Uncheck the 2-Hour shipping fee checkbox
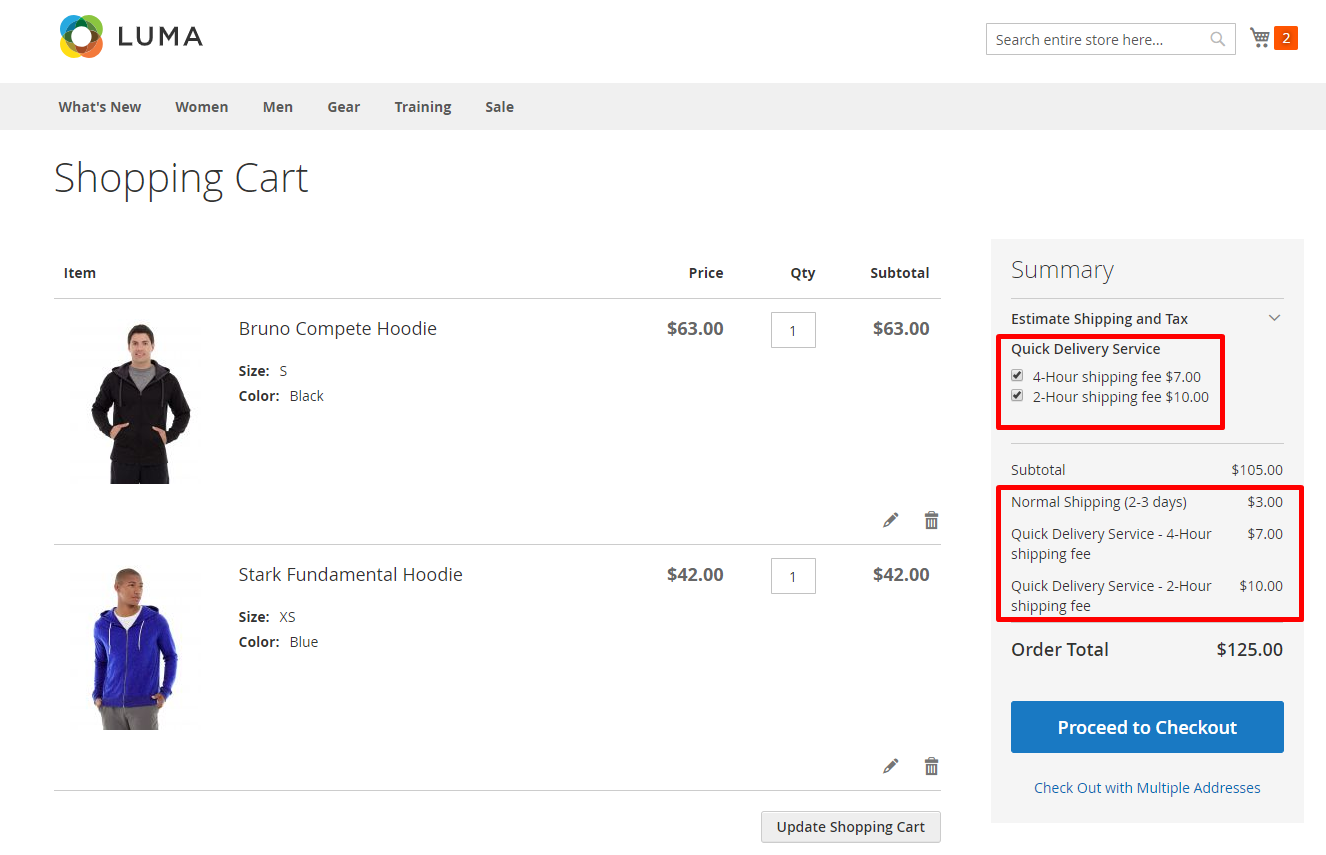 tap(1017, 396)
